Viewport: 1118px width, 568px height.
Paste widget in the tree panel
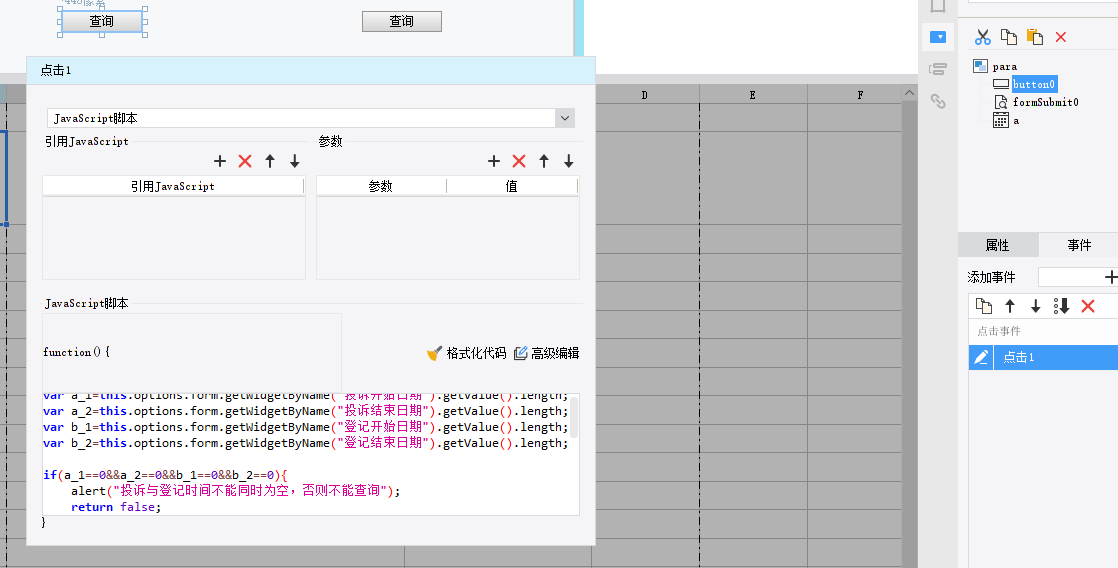coord(1035,37)
